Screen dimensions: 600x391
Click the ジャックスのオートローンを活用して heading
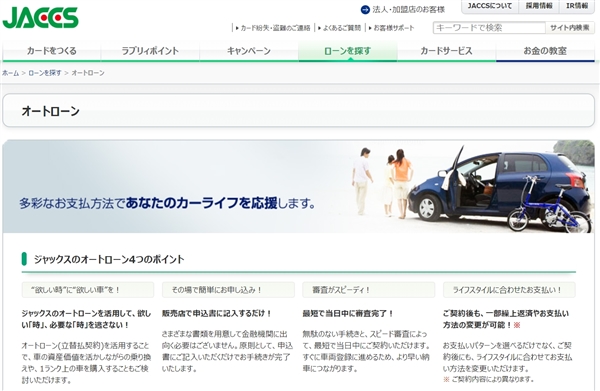pos(86,319)
